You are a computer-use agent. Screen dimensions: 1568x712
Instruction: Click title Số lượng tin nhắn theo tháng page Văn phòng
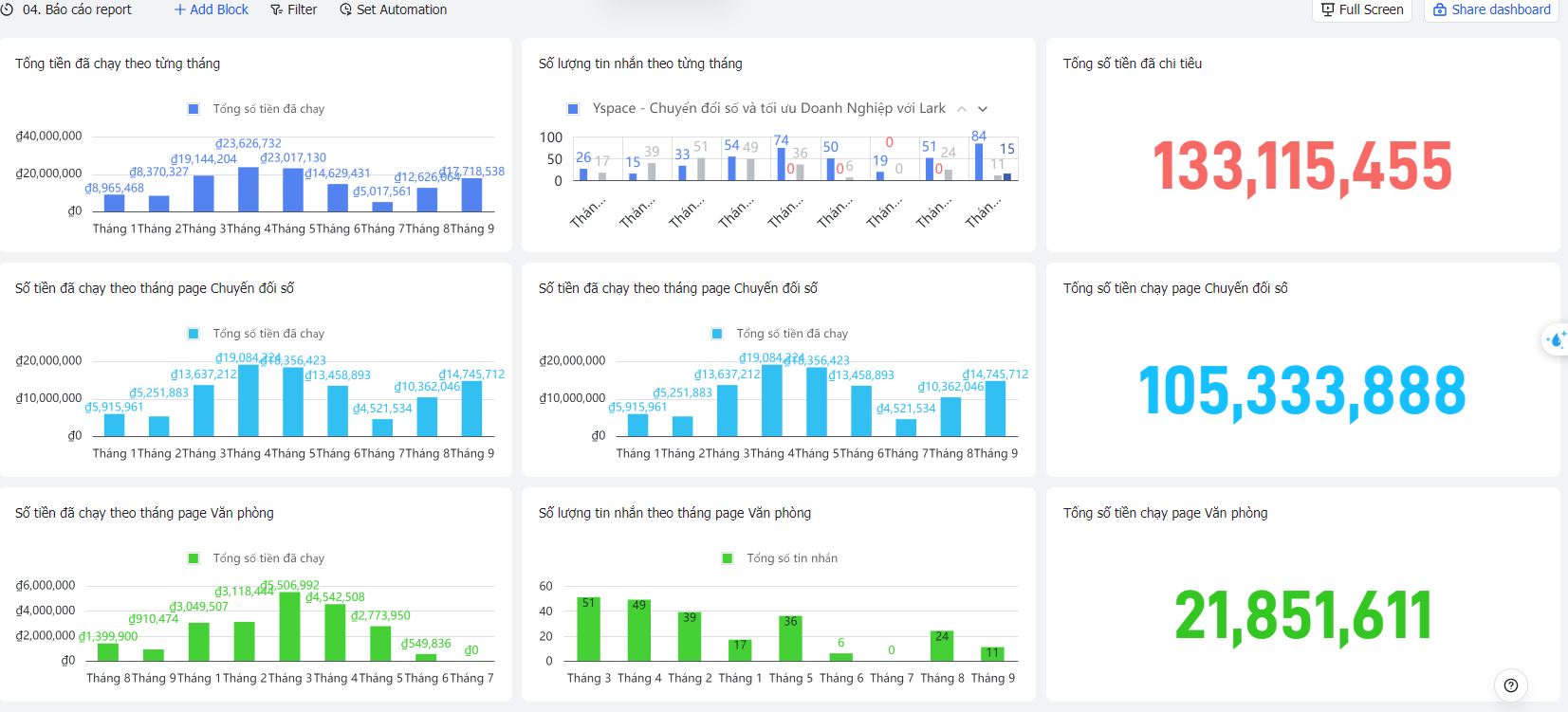[x=674, y=513]
